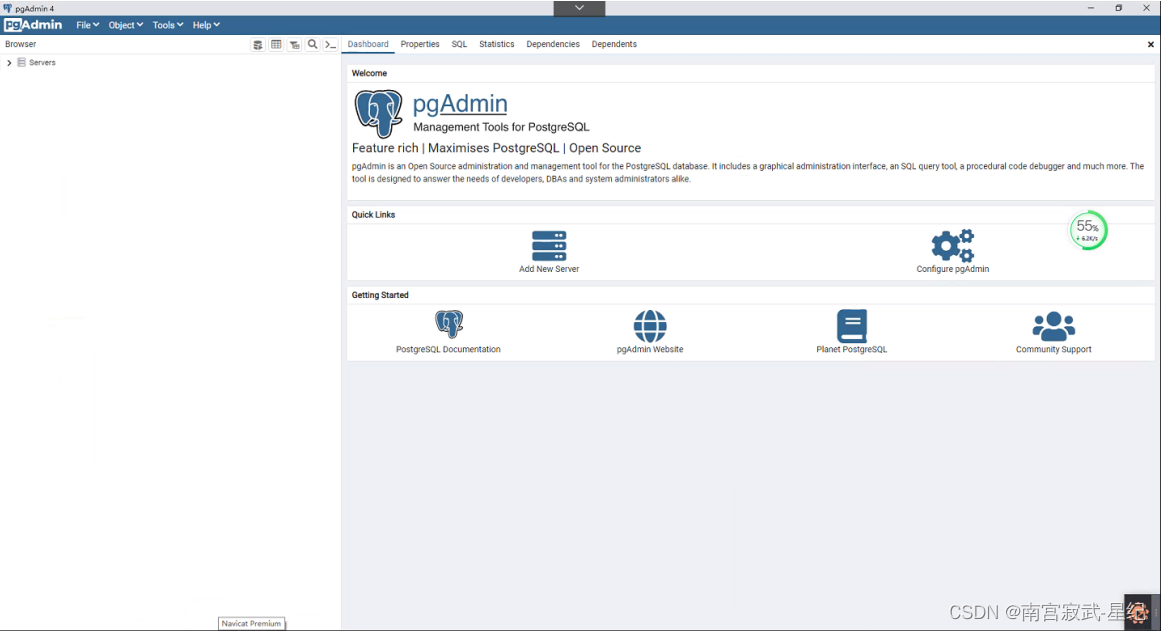The image size is (1162, 631).
Task: Open the pgAdmin Website globe icon
Action: [650, 326]
